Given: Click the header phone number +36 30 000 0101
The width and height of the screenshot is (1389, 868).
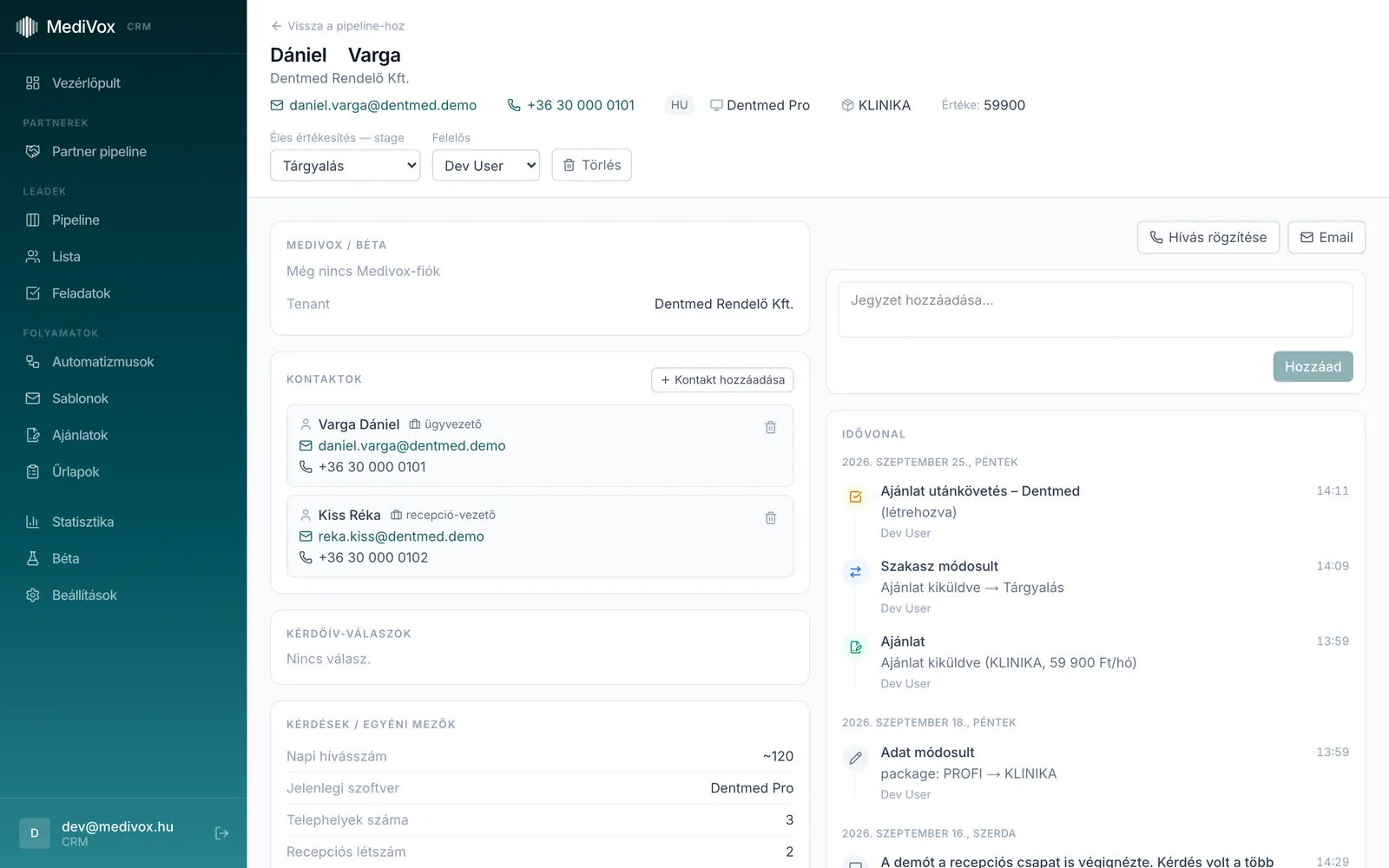Looking at the screenshot, I should [581, 105].
